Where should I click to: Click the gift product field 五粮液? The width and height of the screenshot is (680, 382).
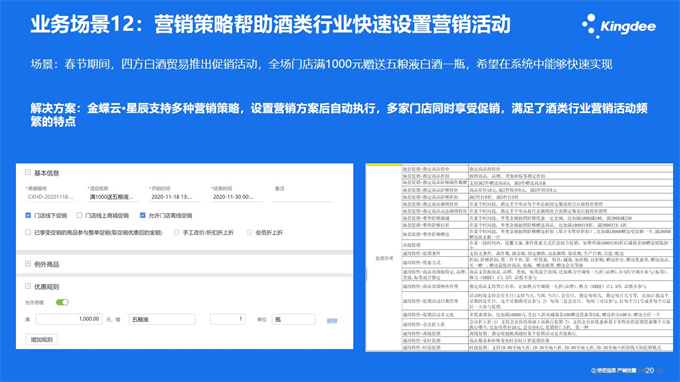tap(162, 319)
